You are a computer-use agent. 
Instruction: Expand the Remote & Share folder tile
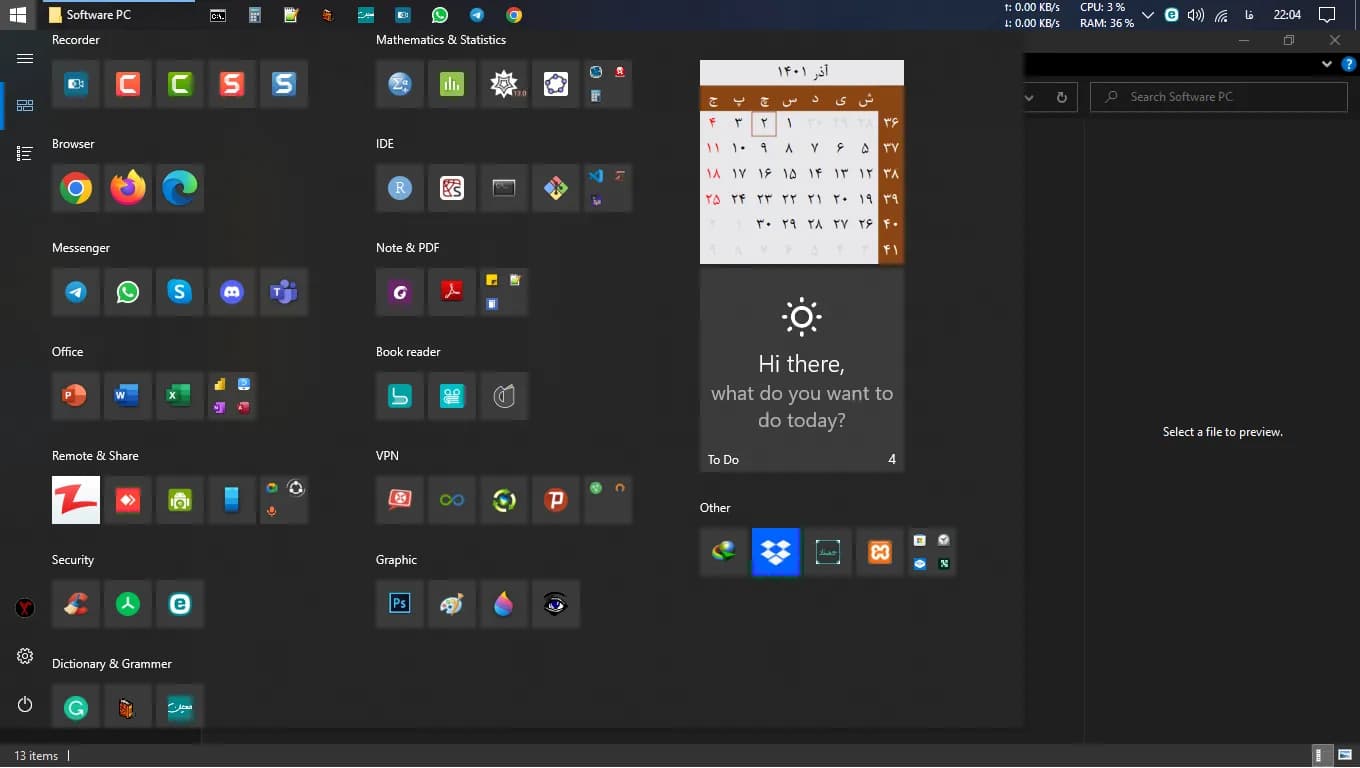click(x=284, y=500)
